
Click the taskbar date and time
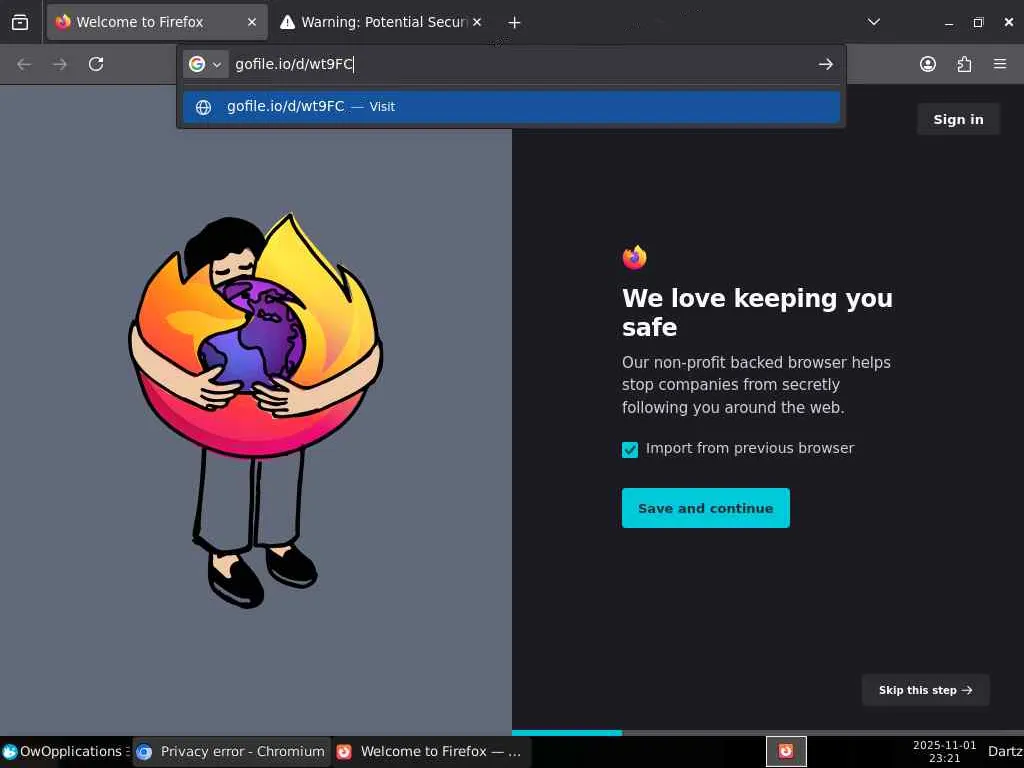pyautogui.click(x=944, y=752)
